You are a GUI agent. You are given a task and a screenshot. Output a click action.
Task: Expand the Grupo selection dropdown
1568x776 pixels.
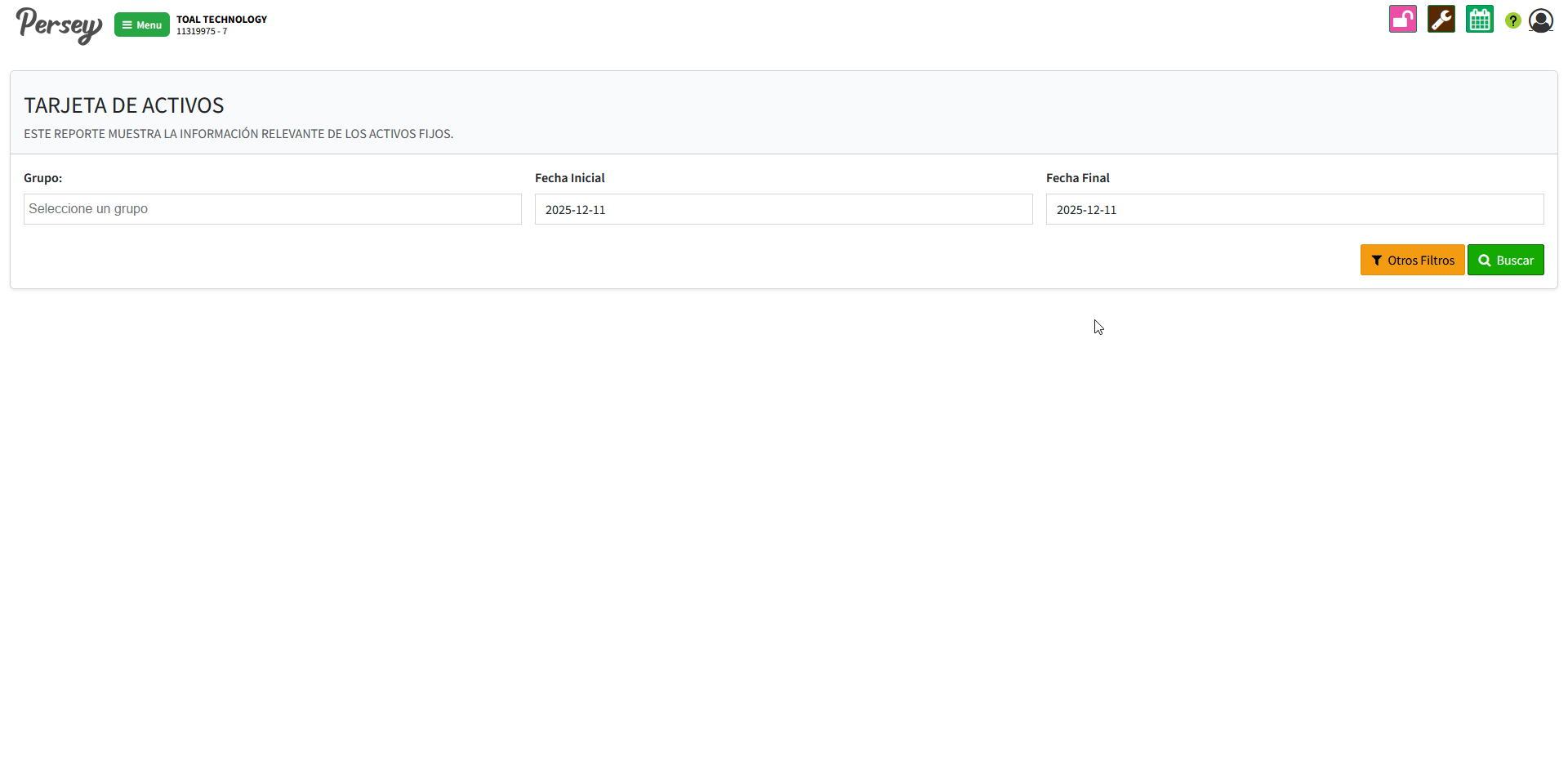[272, 209]
